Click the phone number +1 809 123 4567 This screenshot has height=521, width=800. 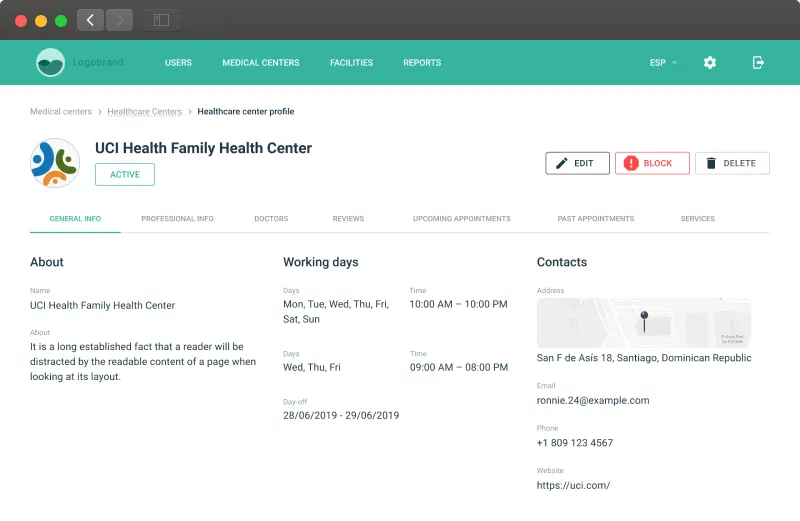click(x=574, y=443)
